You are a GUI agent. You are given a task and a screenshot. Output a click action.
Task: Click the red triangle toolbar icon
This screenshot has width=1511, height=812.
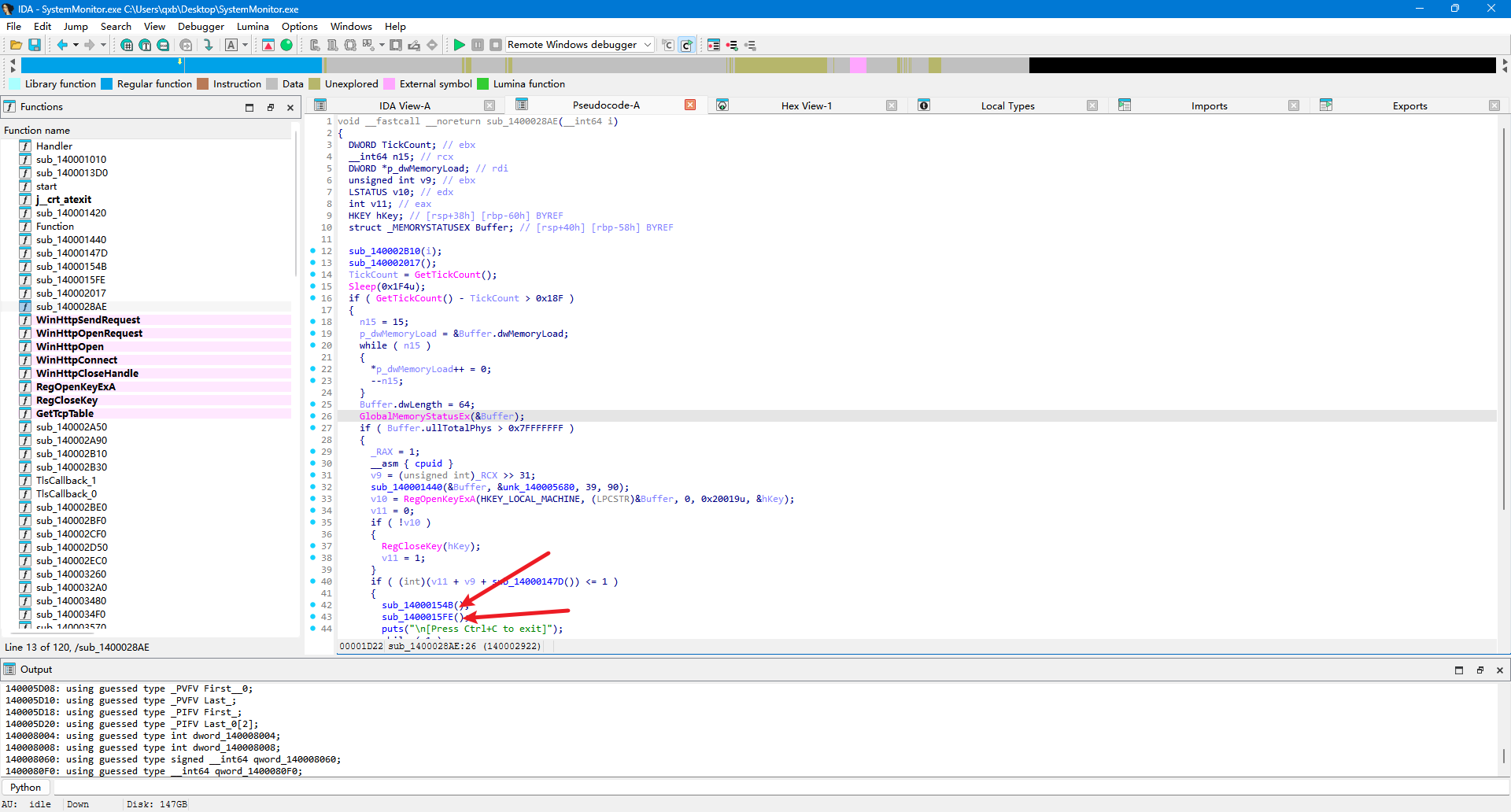click(x=268, y=45)
